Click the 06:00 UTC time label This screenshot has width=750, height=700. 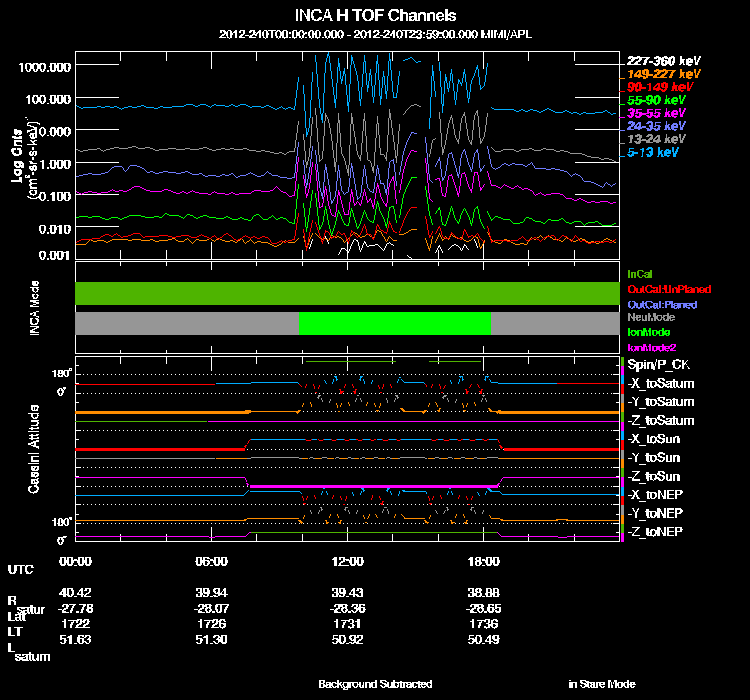(x=211, y=561)
